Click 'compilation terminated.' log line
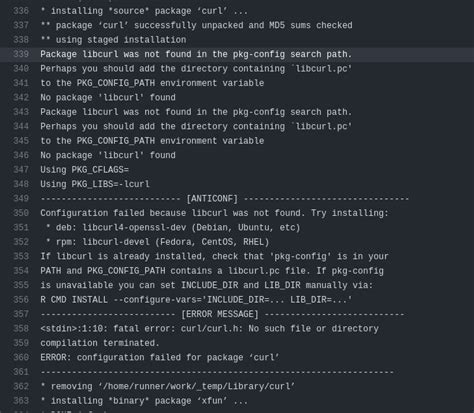The height and width of the screenshot is (413, 474). (x=100, y=343)
